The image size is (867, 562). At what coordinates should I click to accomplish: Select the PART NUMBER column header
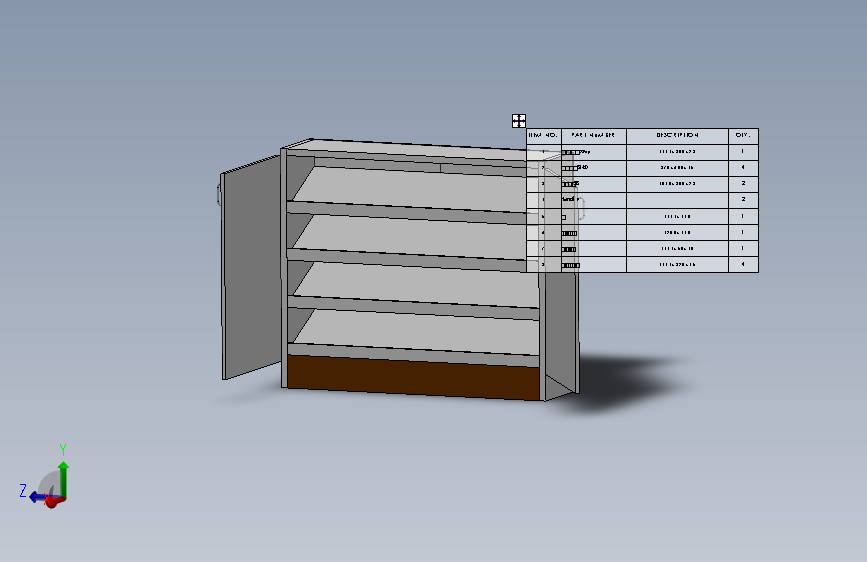(593, 136)
